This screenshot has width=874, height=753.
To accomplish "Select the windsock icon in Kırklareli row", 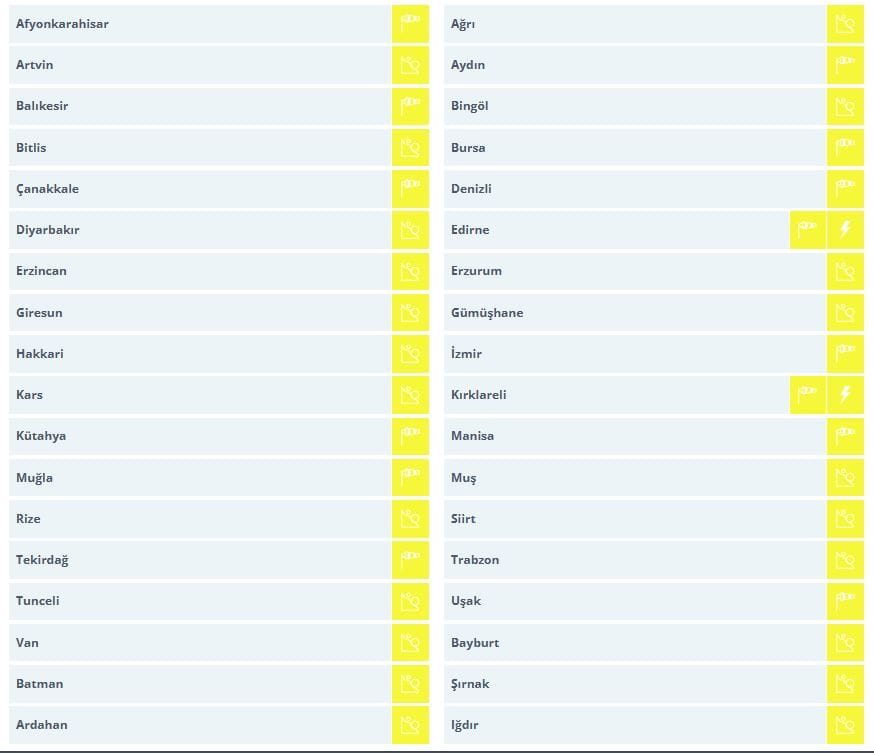I will [x=808, y=395].
